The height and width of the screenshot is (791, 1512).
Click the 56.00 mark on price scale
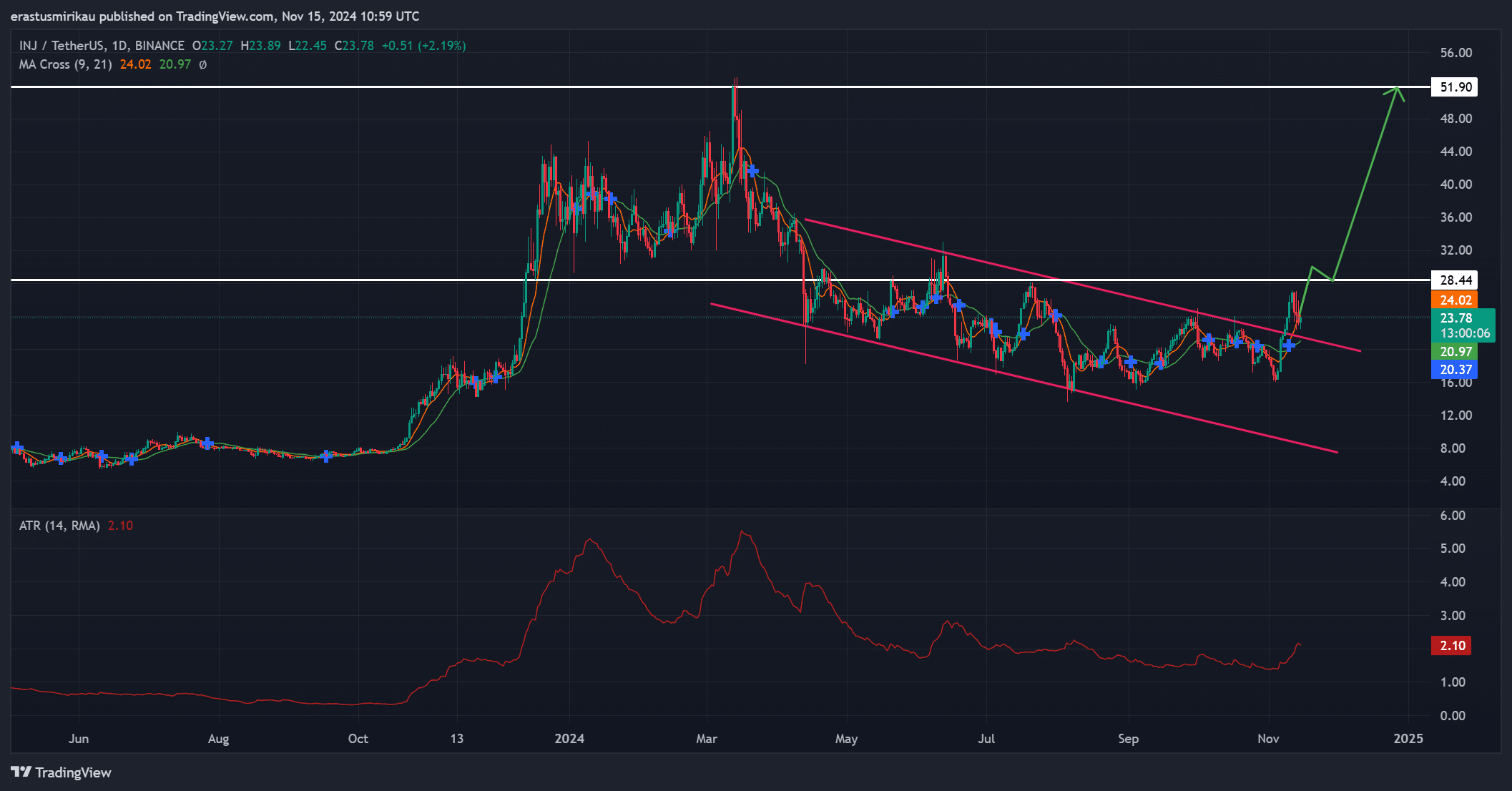1455,53
